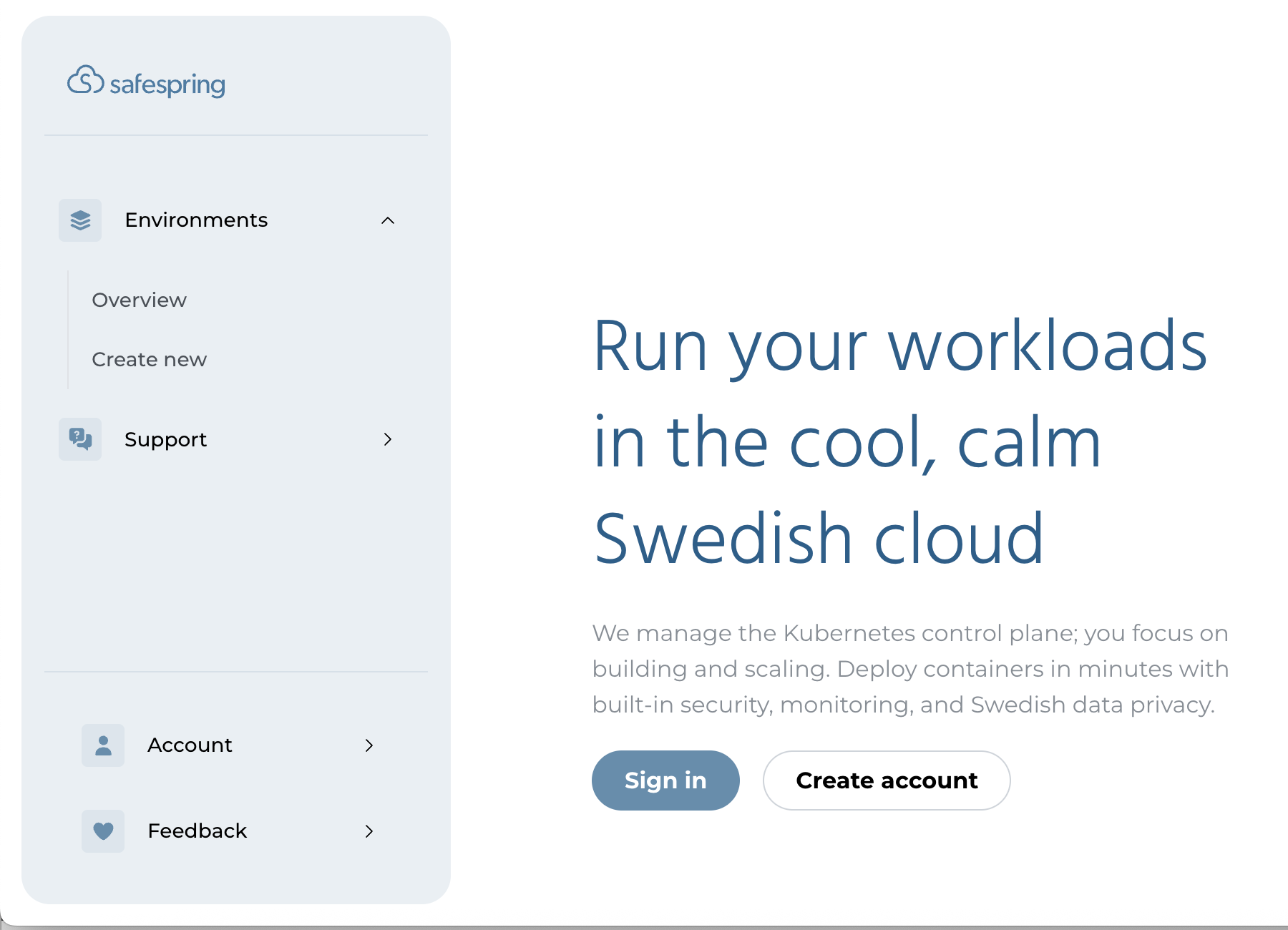Click the Feedback heart icon
This screenshot has width=1288, height=930.
[103, 831]
